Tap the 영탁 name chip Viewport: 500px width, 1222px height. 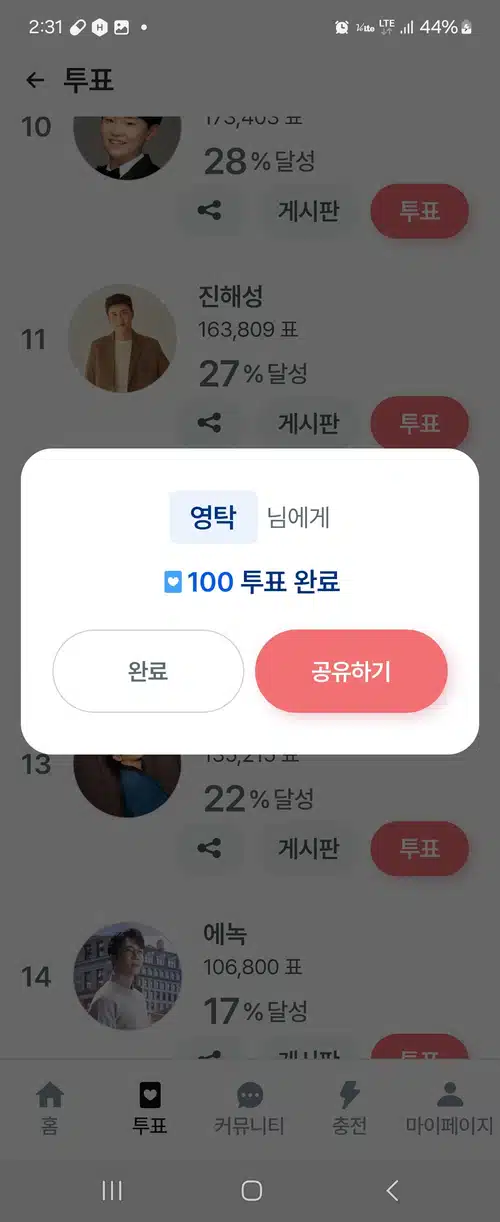[x=213, y=517]
